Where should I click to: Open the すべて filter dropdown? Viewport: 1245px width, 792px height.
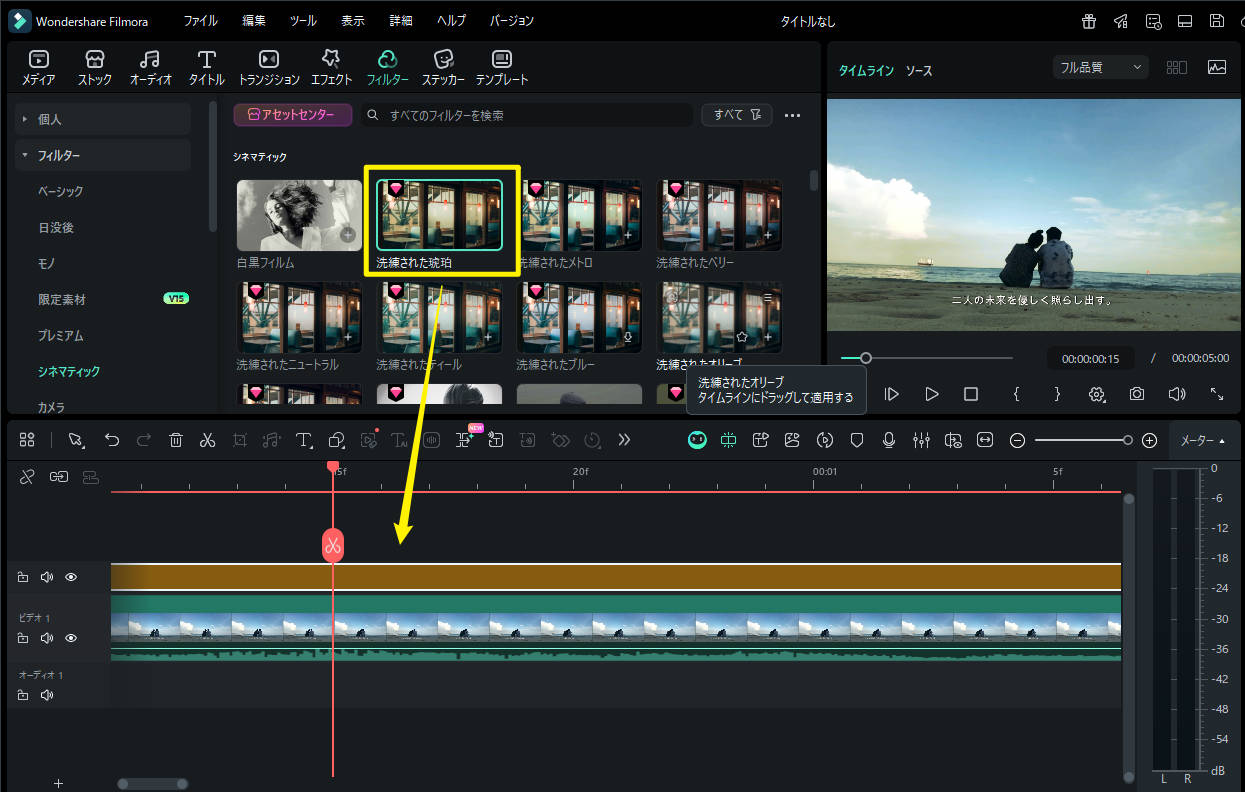(736, 115)
